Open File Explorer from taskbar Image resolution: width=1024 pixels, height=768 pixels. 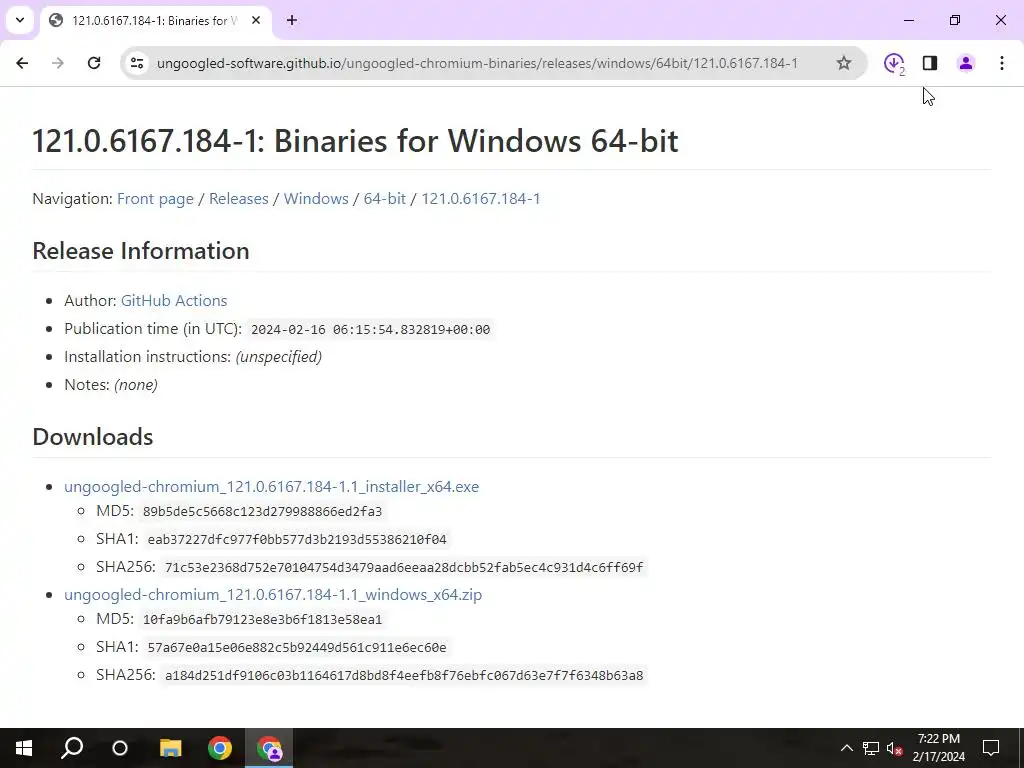click(x=170, y=748)
